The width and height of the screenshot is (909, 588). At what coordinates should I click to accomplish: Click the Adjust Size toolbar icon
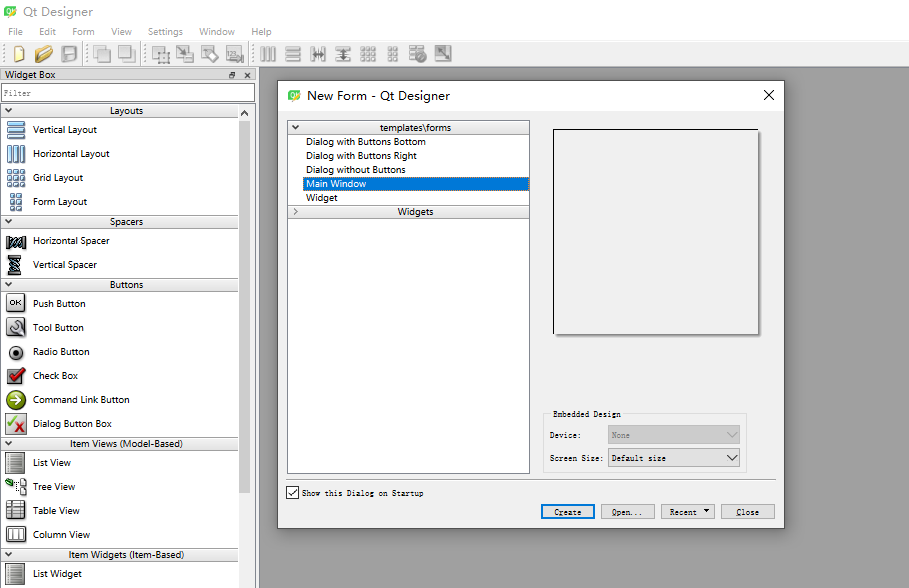(443, 53)
